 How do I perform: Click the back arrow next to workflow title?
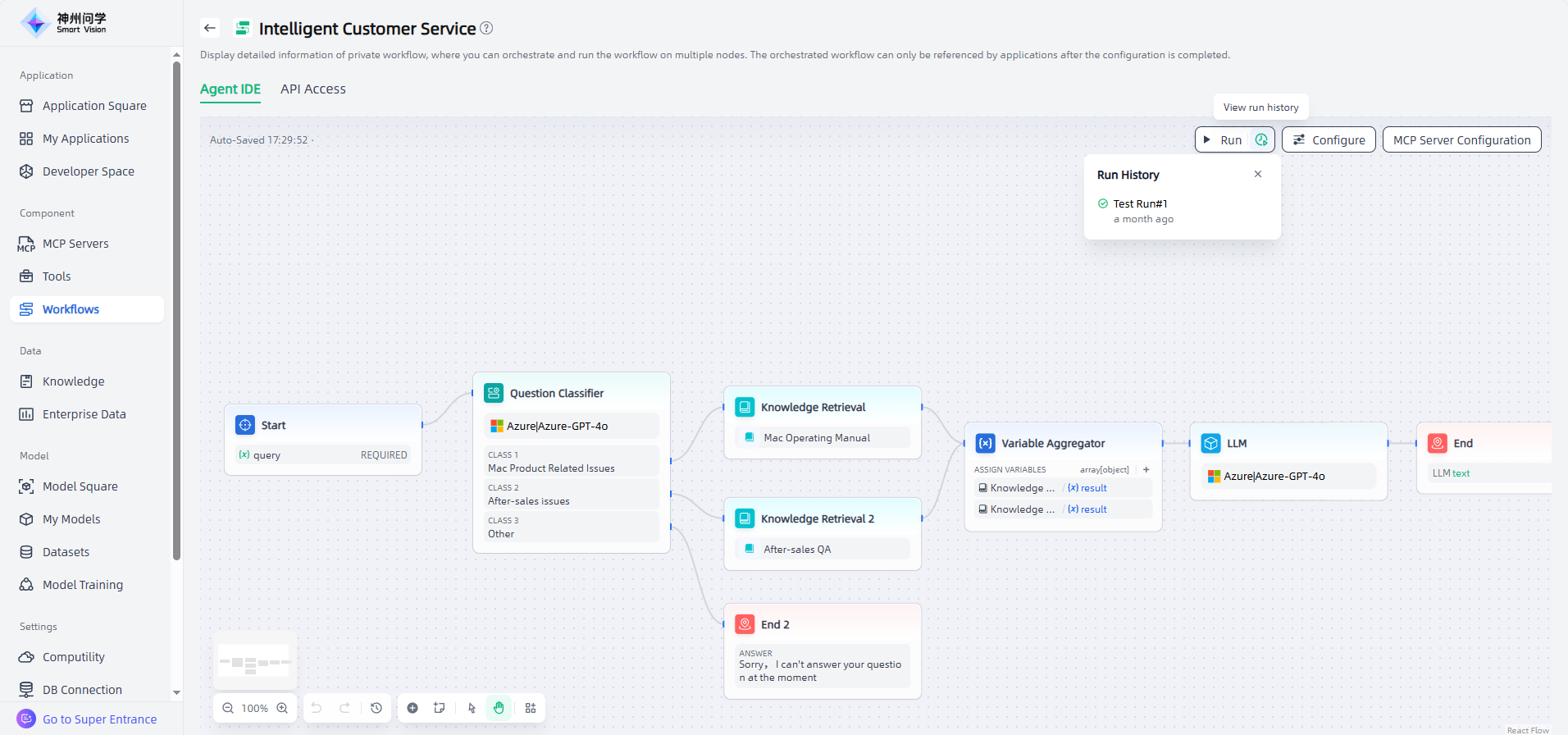(x=210, y=28)
